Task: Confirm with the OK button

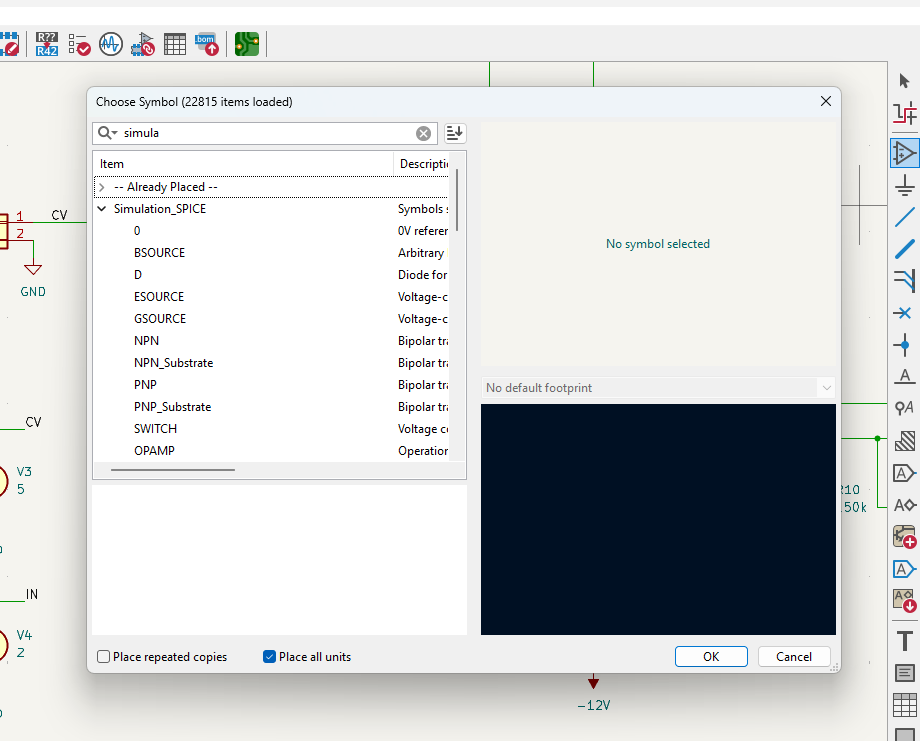Action: pos(711,657)
